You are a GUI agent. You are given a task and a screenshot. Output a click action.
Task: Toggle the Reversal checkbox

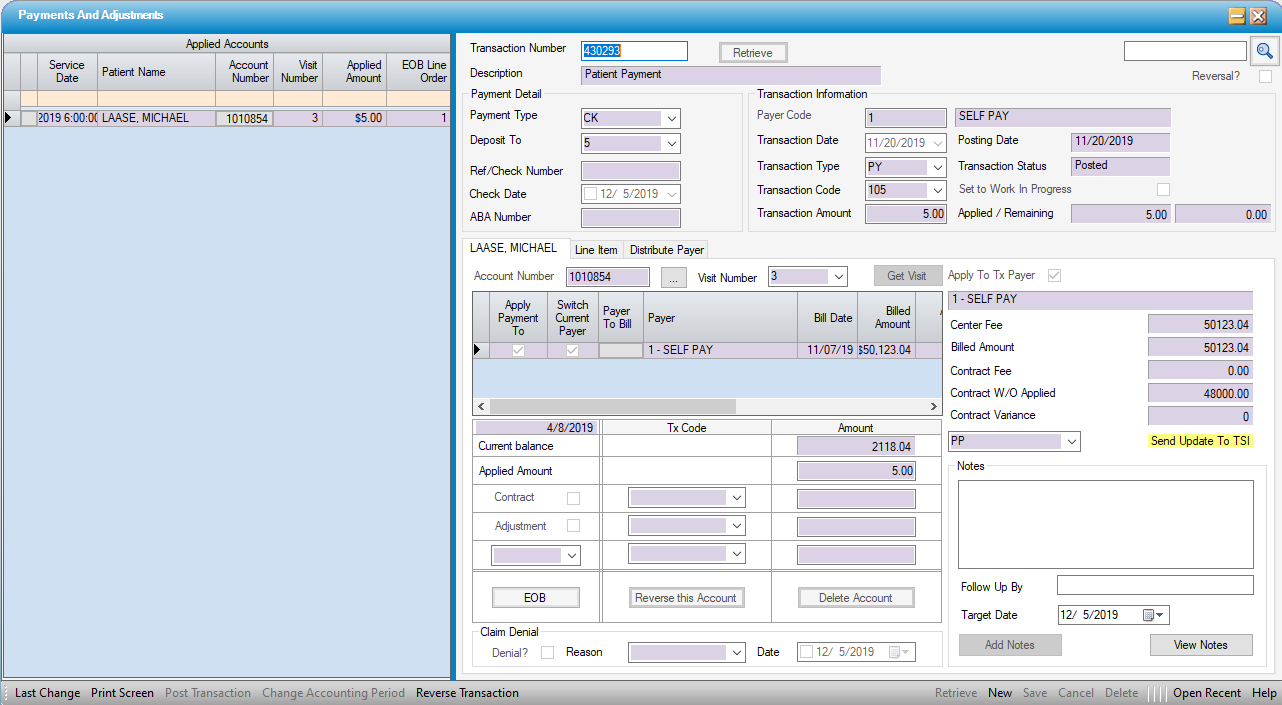pos(1265,76)
